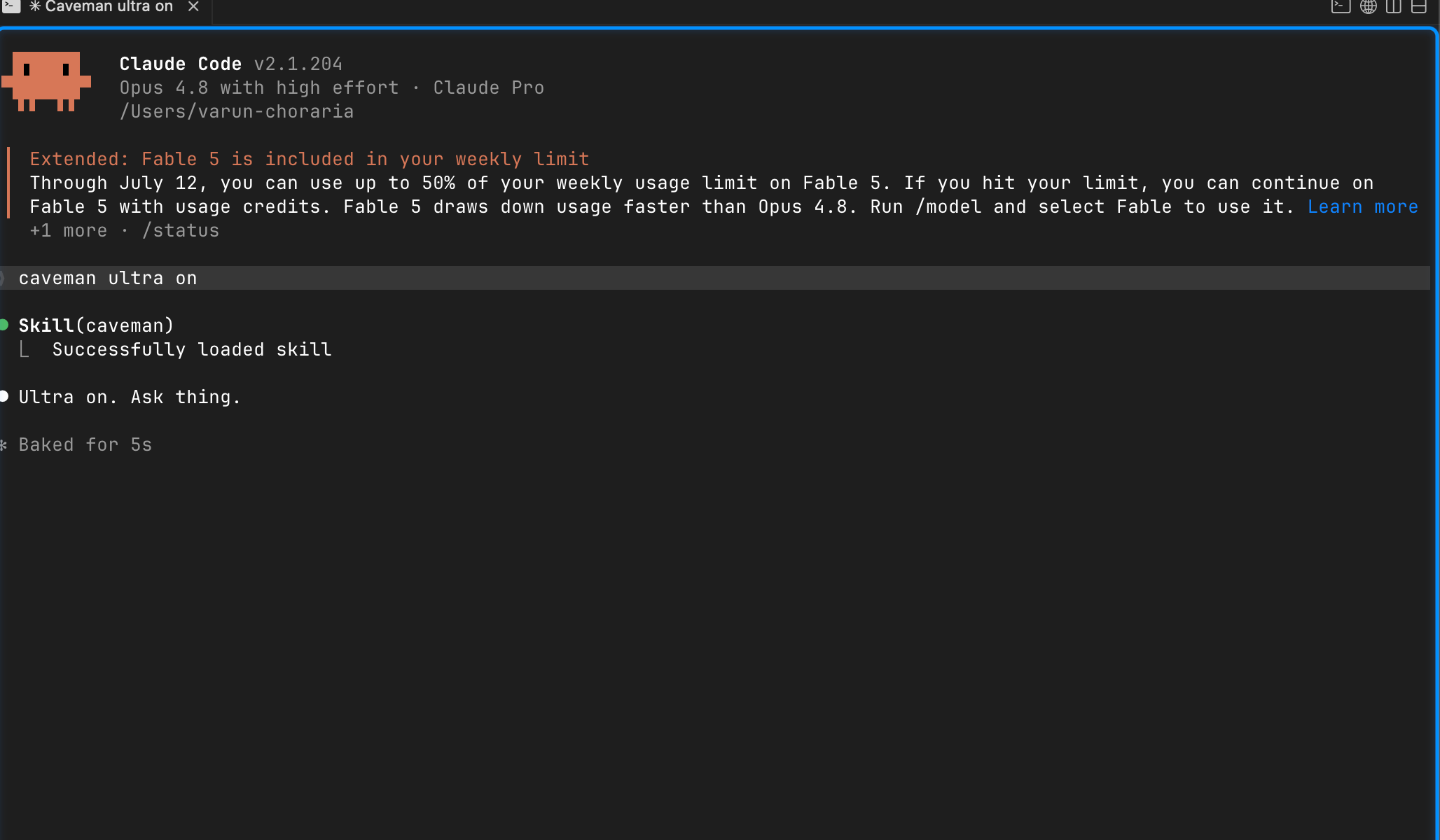Click the globe browser icon
Image resolution: width=1440 pixels, height=840 pixels.
[1368, 7]
